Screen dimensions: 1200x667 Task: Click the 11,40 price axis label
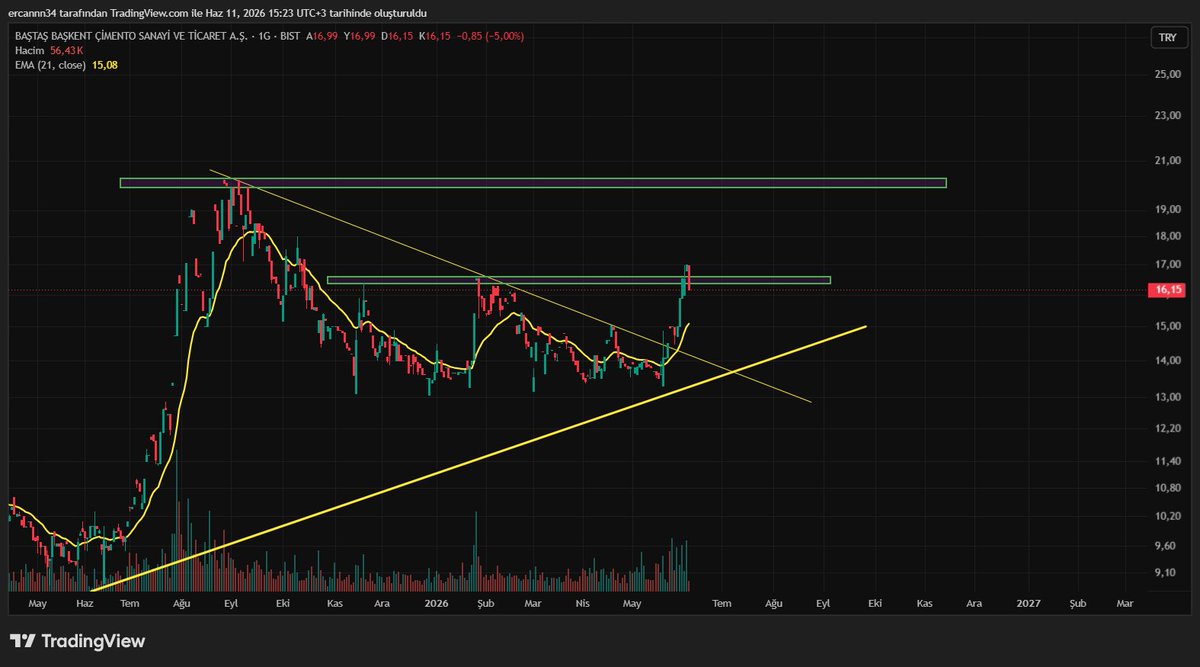[x=1167, y=461]
